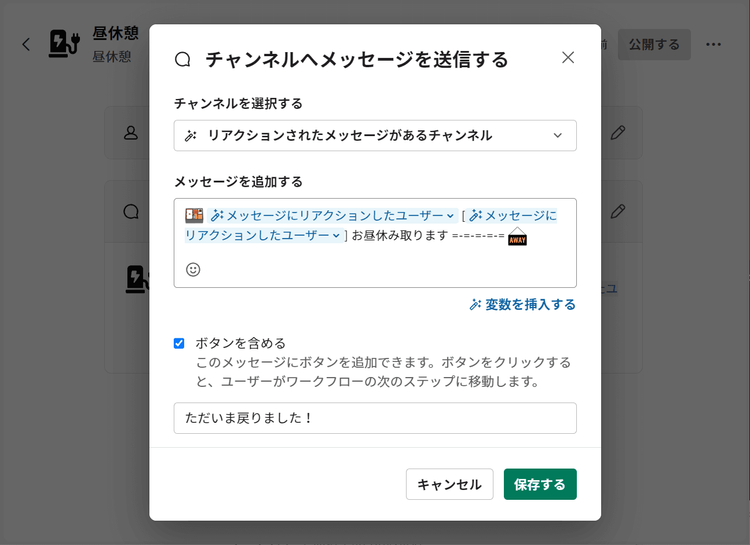This screenshot has width=750, height=545.
Task: Click the emoji smiley icon in message box
Action: (x=193, y=269)
